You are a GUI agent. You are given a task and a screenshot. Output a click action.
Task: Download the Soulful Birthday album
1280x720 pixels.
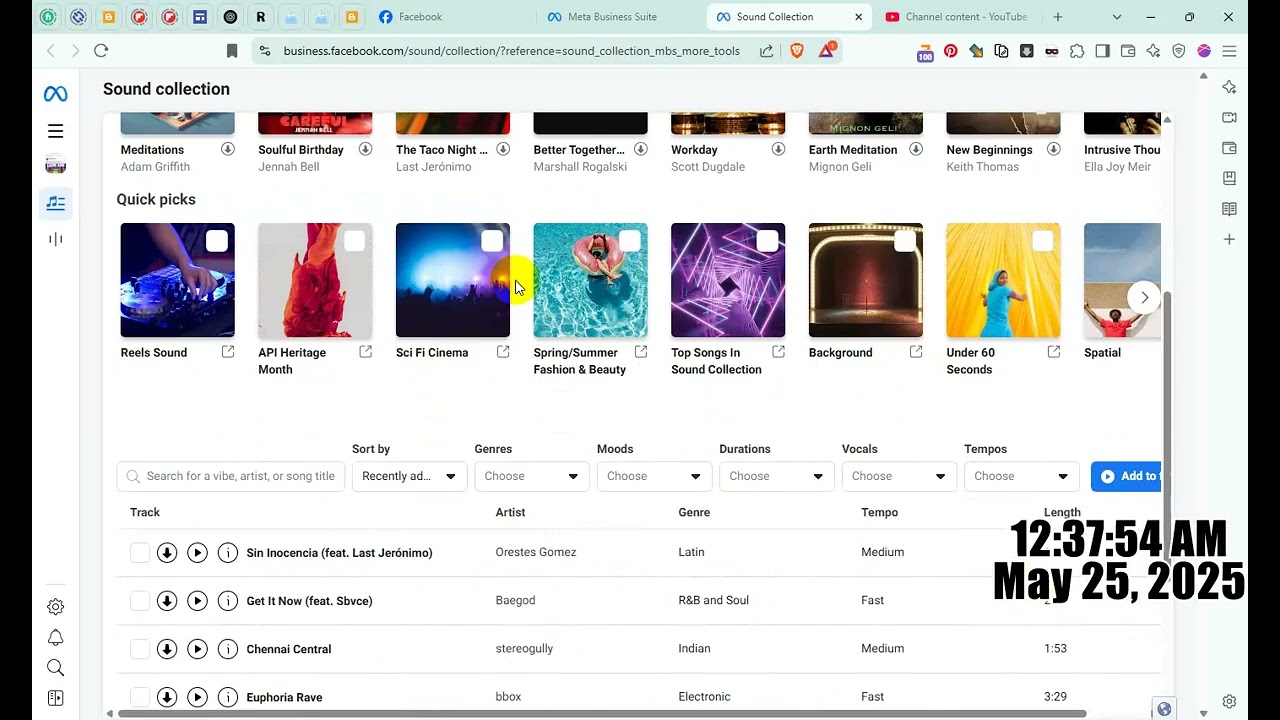coord(365,149)
